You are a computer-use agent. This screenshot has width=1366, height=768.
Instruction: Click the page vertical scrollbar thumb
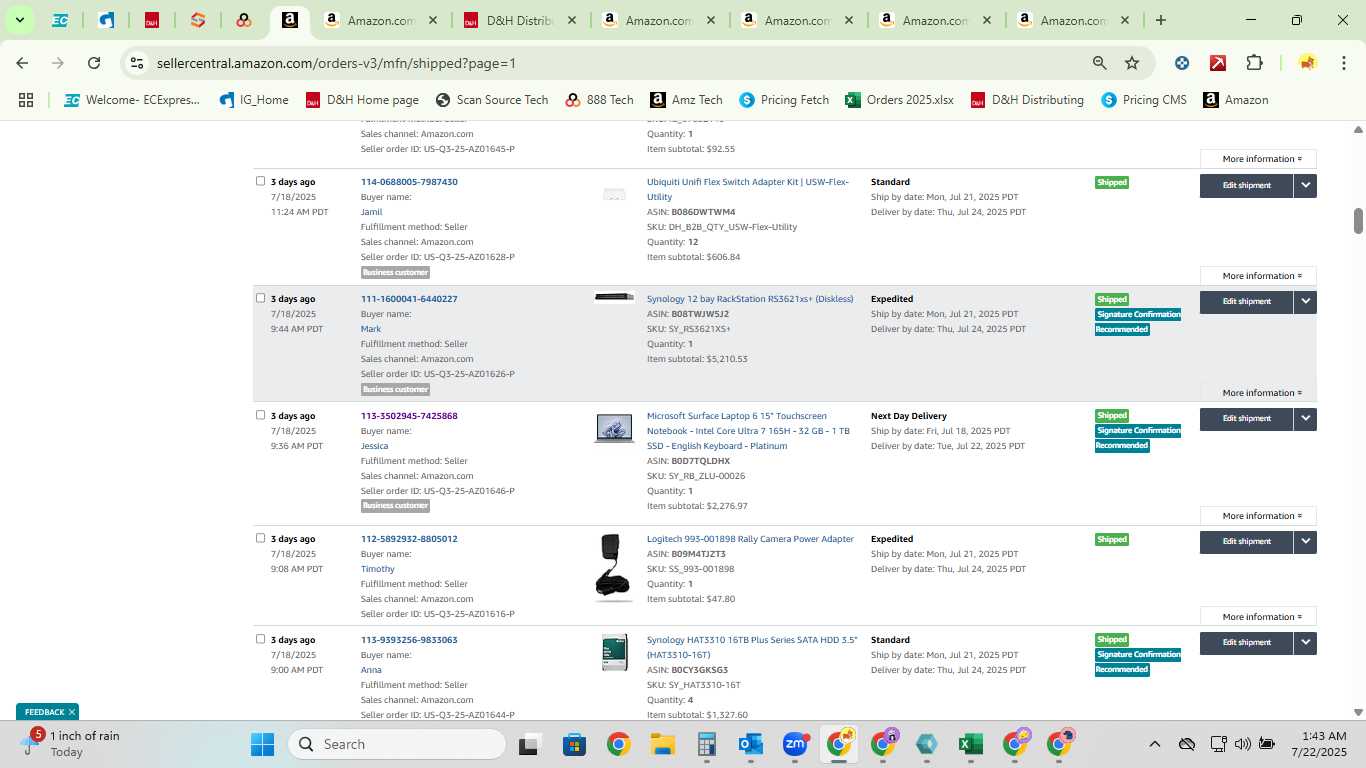[x=1358, y=221]
